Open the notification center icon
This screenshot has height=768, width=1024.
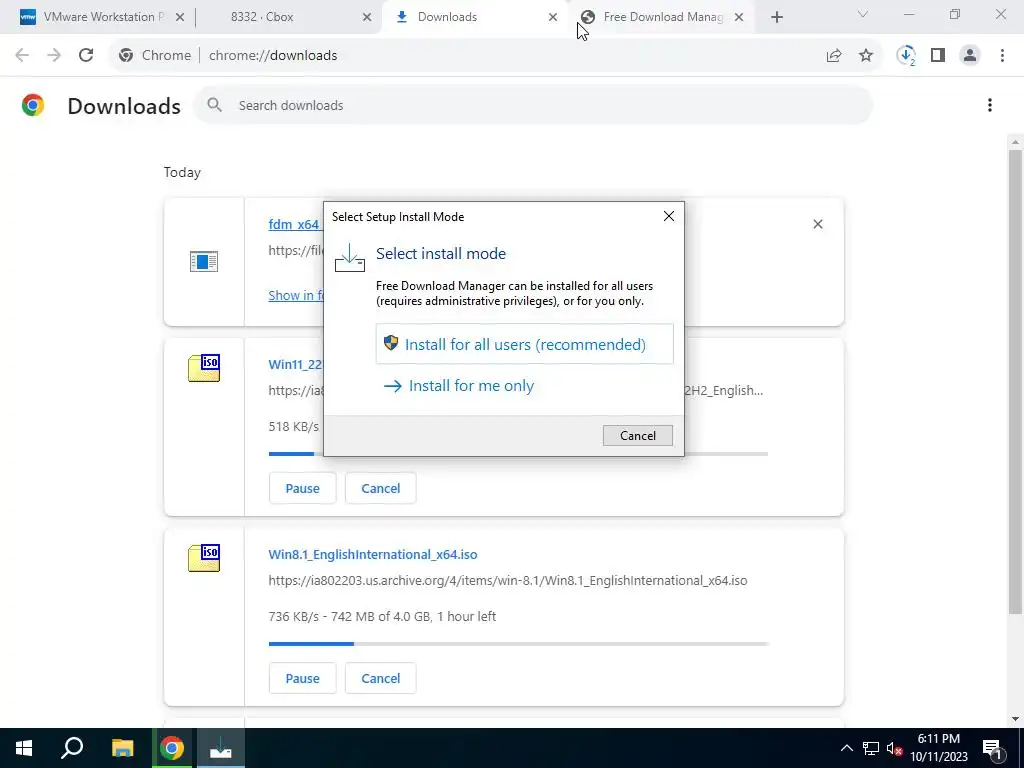coord(992,748)
